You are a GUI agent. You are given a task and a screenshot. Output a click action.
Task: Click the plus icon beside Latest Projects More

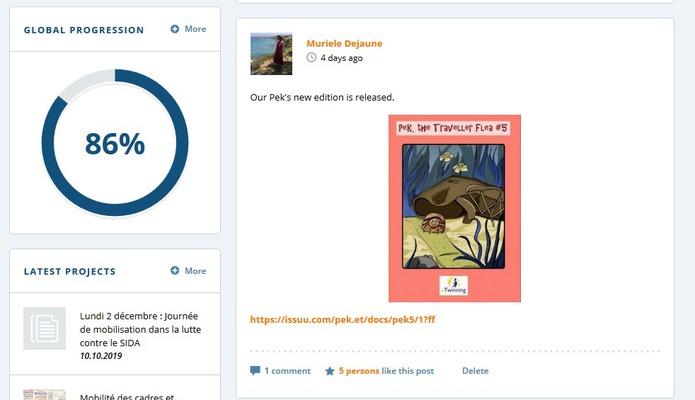(x=175, y=271)
